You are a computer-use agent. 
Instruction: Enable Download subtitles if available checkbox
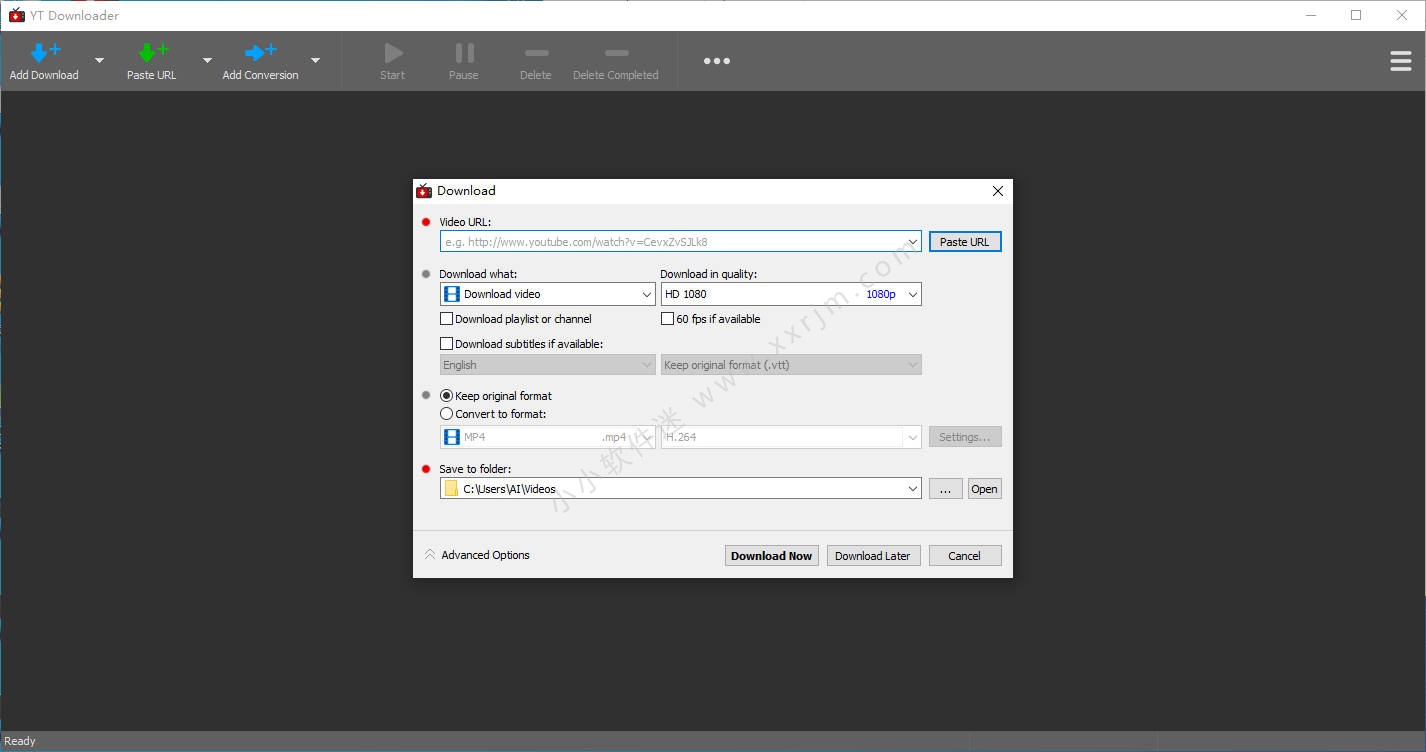(447, 344)
